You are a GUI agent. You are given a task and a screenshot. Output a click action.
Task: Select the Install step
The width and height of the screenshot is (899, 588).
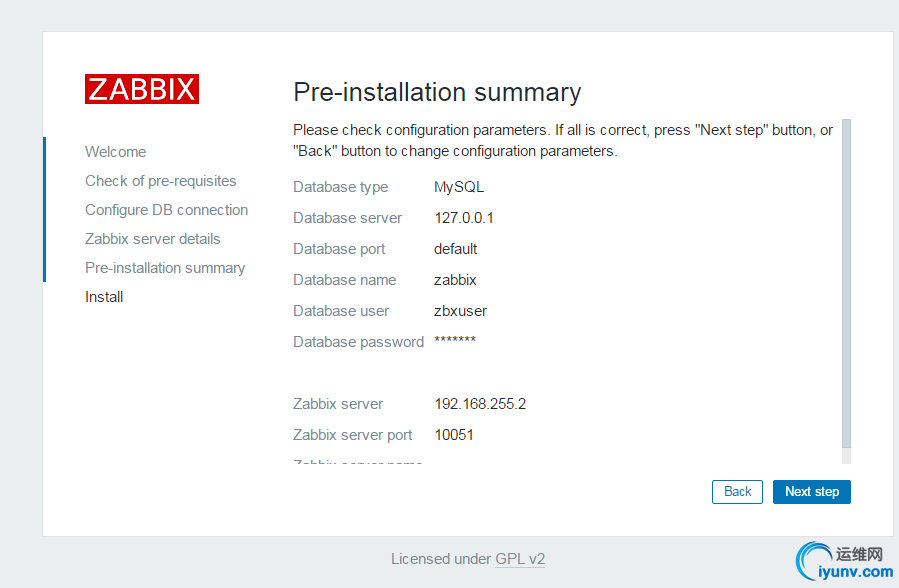pos(105,297)
